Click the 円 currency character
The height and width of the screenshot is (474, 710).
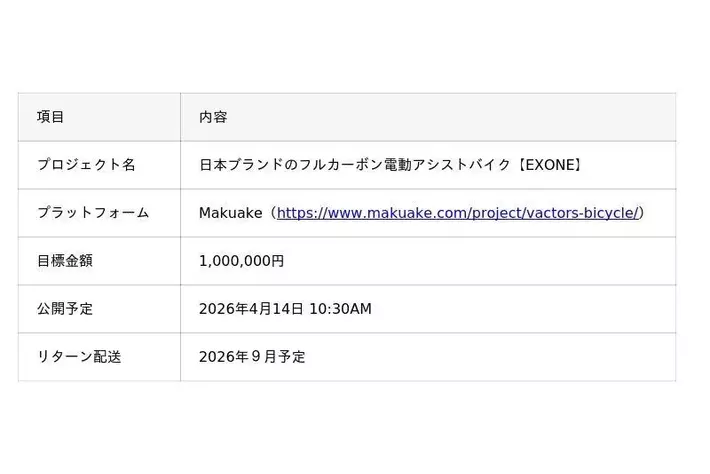278,261
